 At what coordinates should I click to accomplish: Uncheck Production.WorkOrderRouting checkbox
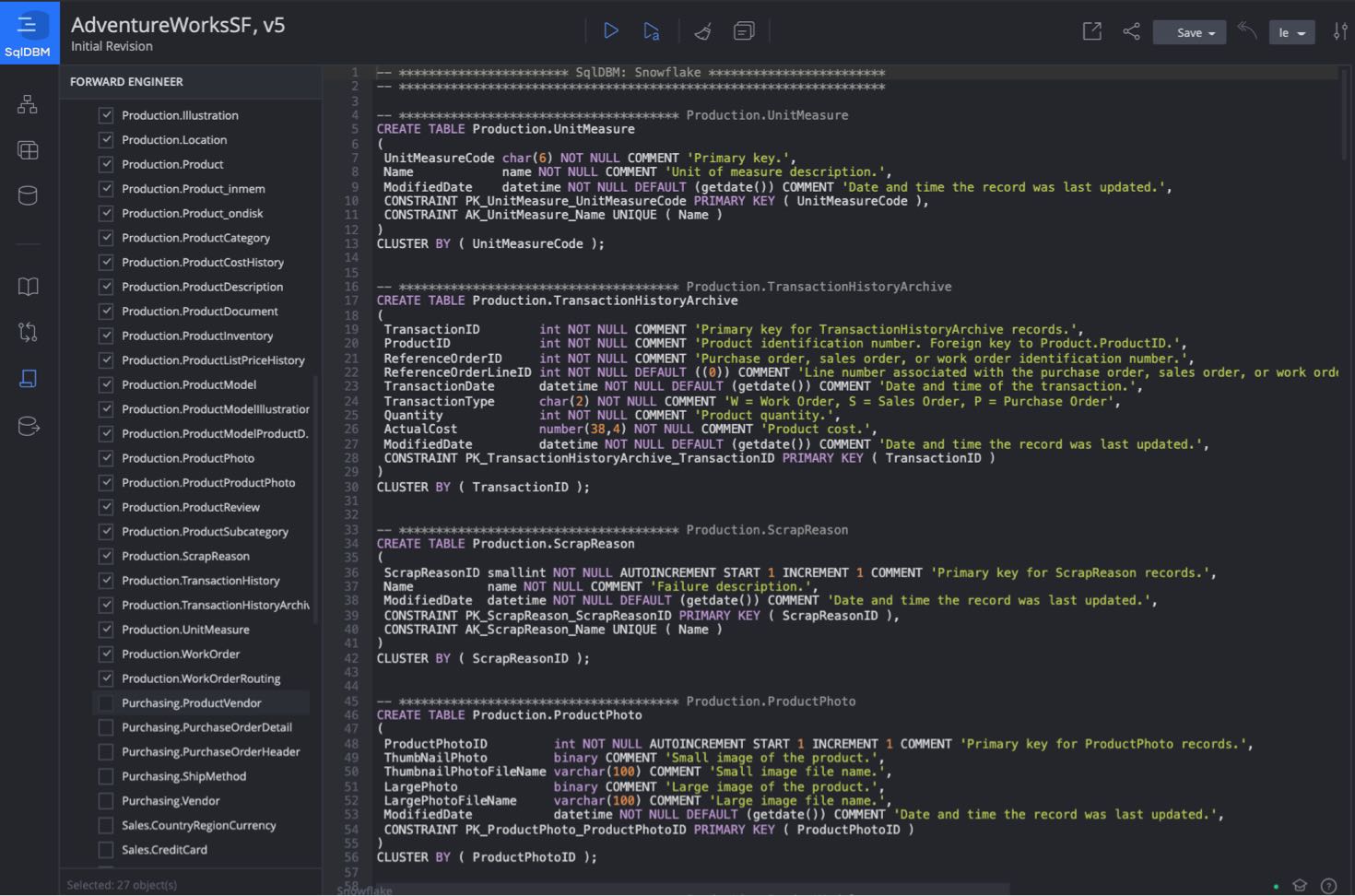(x=106, y=678)
